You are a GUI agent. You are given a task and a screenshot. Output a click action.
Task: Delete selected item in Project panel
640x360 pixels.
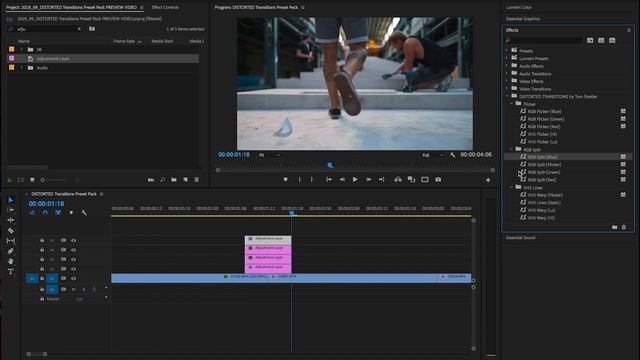click(x=197, y=180)
